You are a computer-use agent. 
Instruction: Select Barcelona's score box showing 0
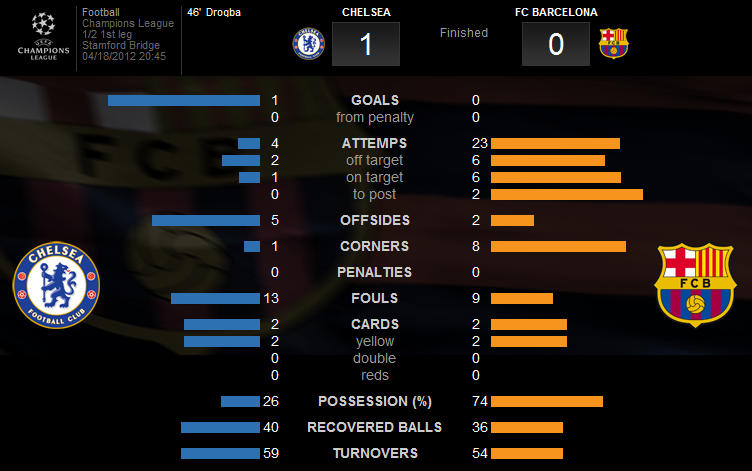click(x=556, y=44)
